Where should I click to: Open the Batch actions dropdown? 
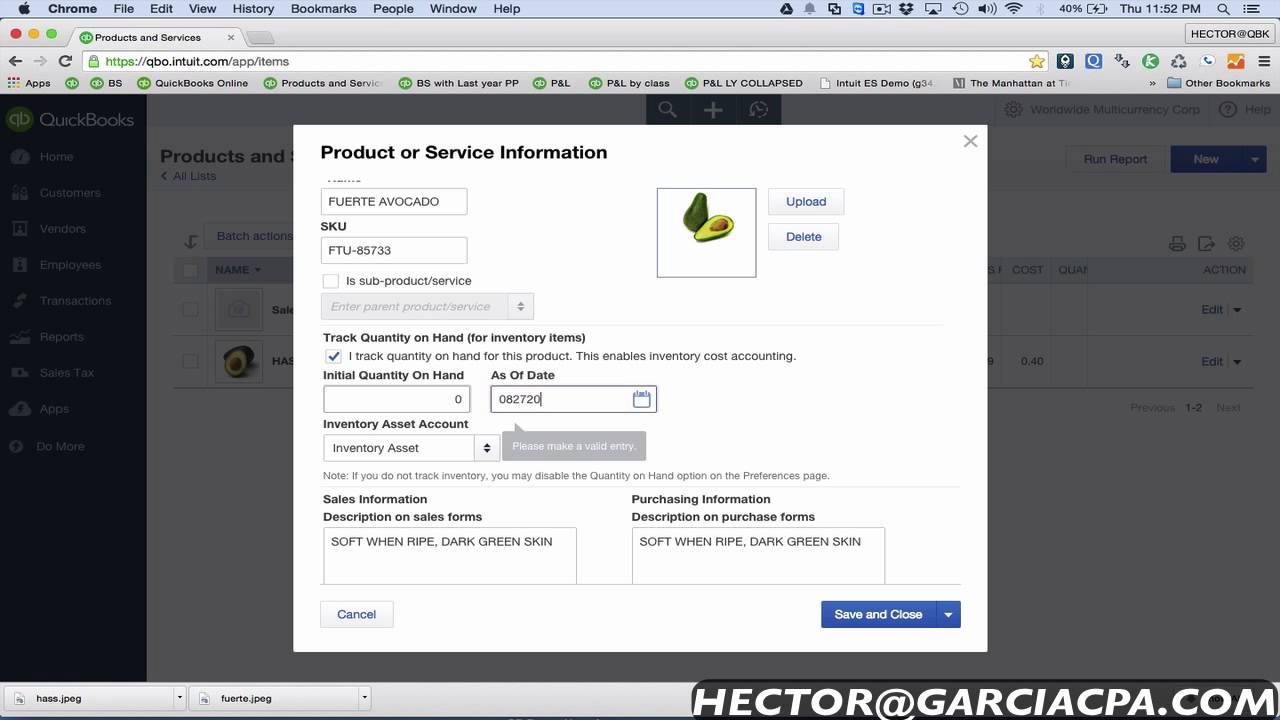coord(254,236)
